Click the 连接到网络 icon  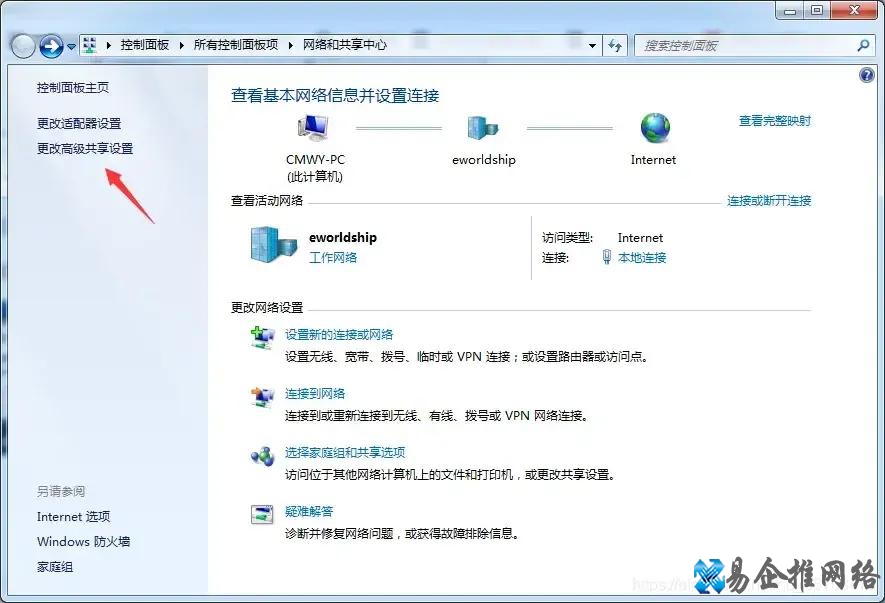click(x=262, y=396)
